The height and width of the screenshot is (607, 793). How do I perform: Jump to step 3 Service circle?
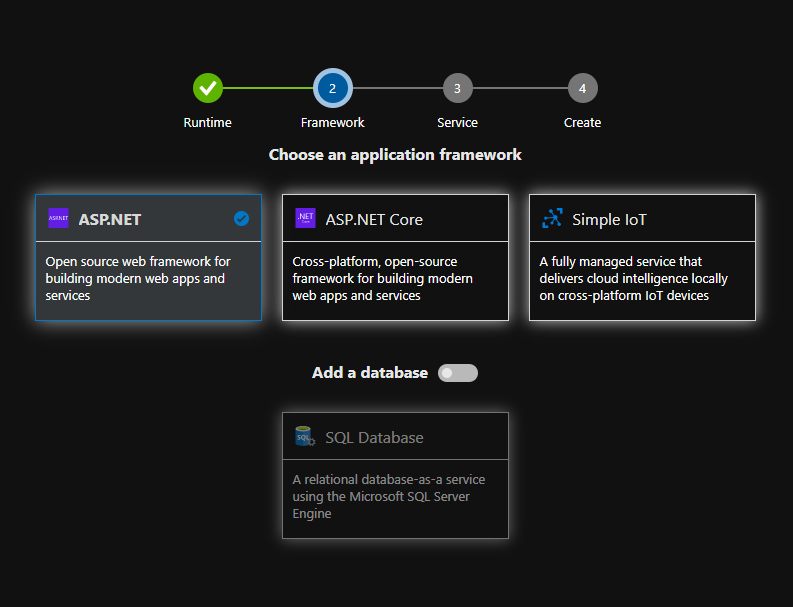(457, 88)
